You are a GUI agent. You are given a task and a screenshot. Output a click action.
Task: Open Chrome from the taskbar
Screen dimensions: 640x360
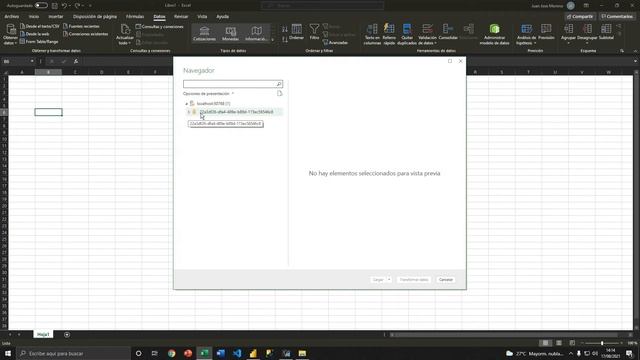pos(171,353)
